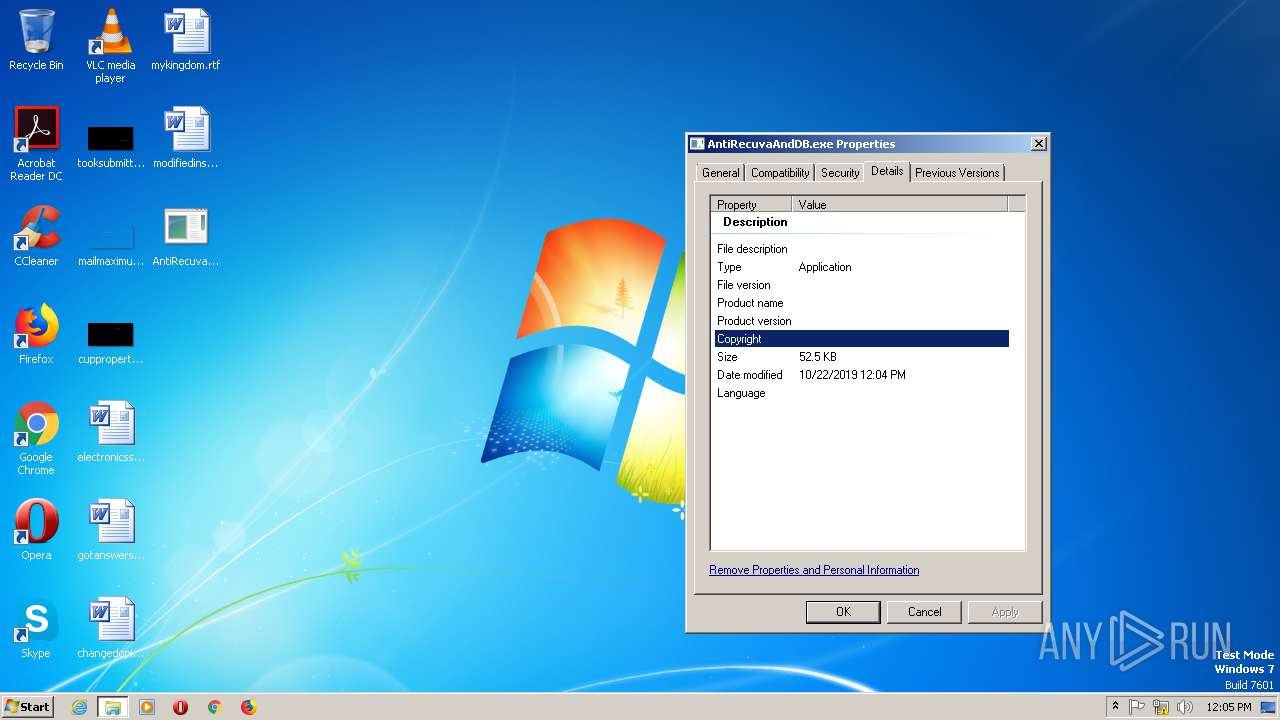This screenshot has width=1280, height=720.
Task: Open Remove Properties and Personal Information link
Action: (x=814, y=570)
